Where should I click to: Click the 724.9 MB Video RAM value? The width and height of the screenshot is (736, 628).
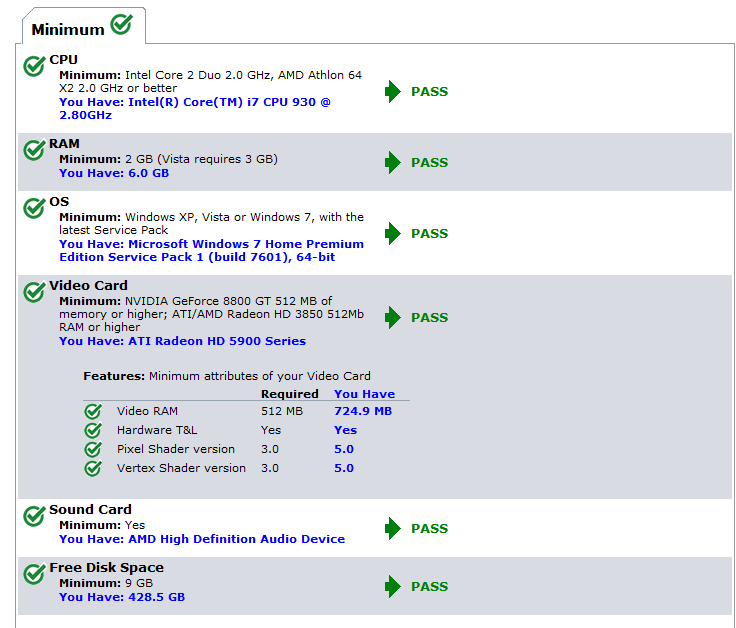click(x=363, y=411)
